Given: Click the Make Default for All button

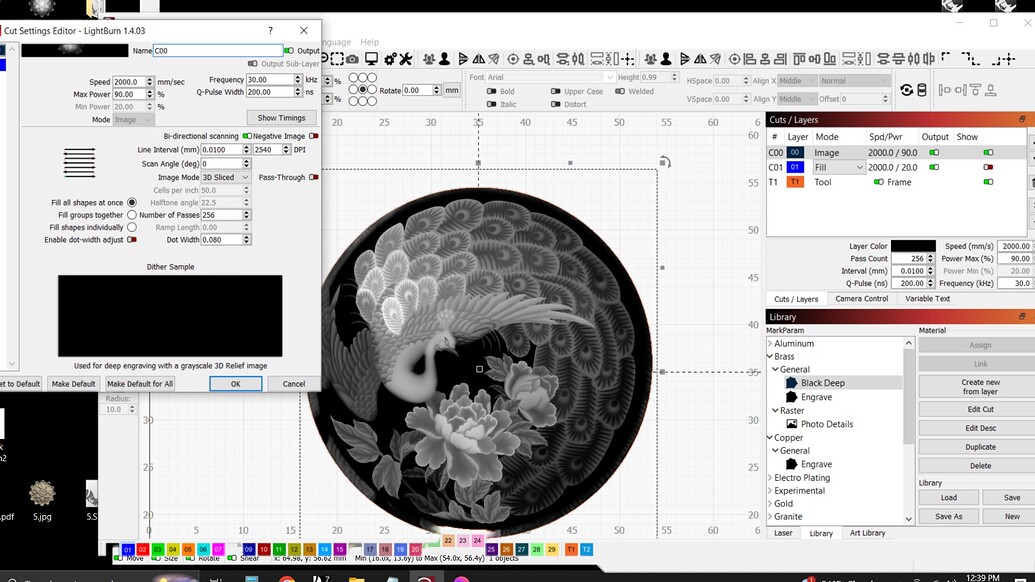Looking at the screenshot, I should tap(140, 383).
